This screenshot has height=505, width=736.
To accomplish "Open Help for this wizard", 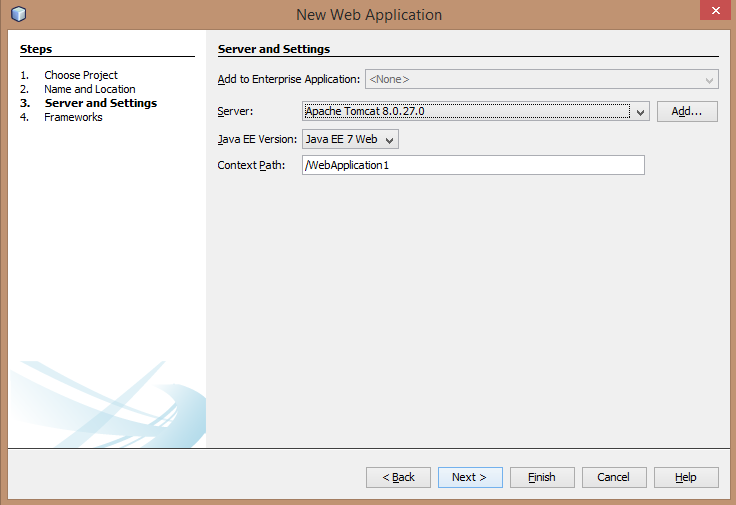I will pyautogui.click(x=686, y=477).
